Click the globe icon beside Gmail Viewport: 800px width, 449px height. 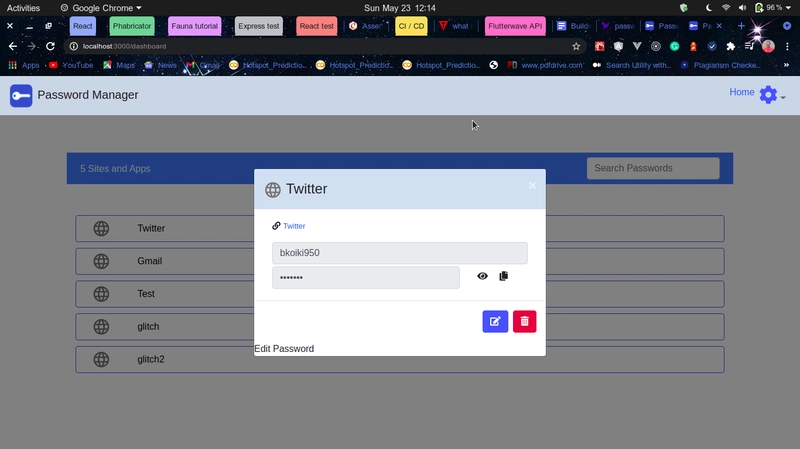click(x=101, y=261)
